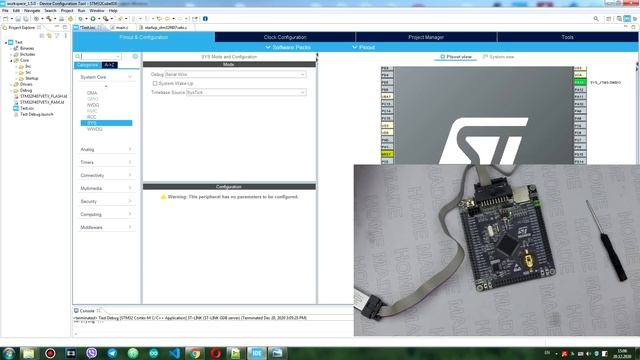Screen dimensions: 640x360
Task: Open Arduino IDE from the taskbar
Action: (x=153, y=353)
